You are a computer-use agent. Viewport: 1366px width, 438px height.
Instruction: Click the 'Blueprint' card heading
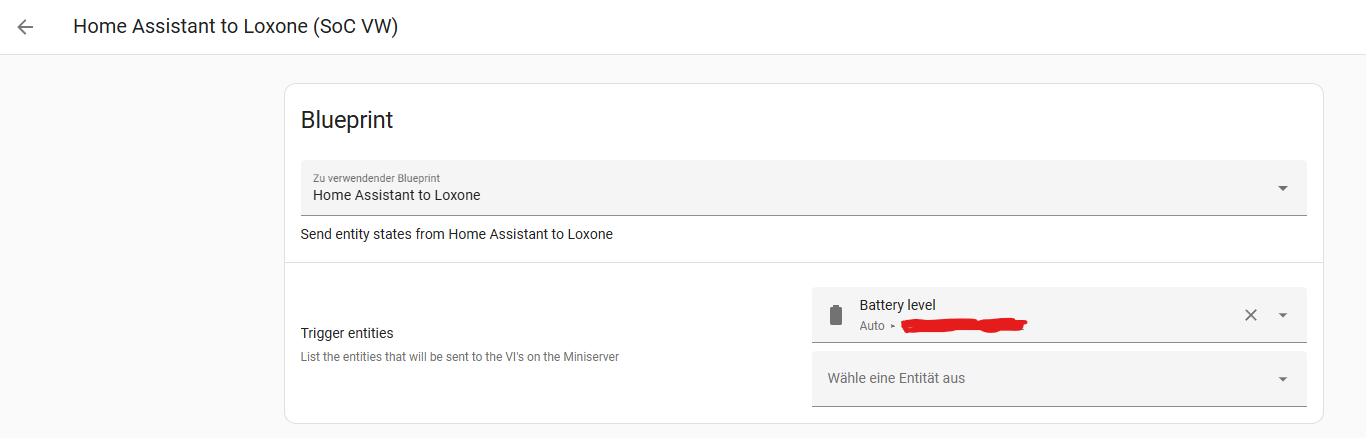pos(347,120)
